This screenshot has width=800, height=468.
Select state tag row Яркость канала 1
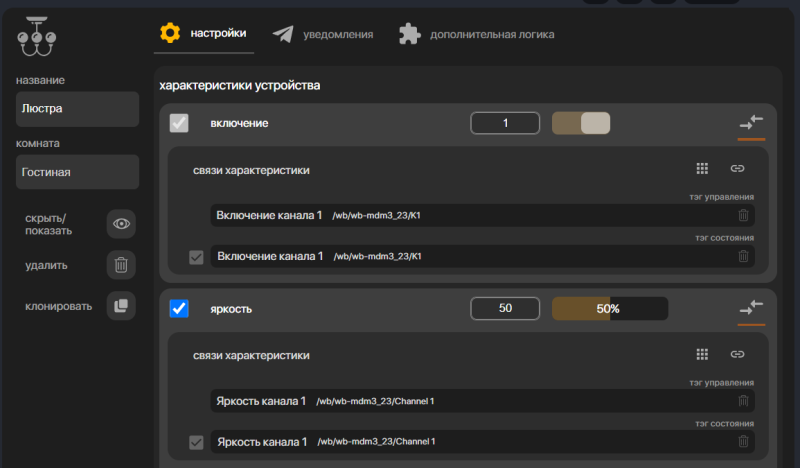pos(482,441)
